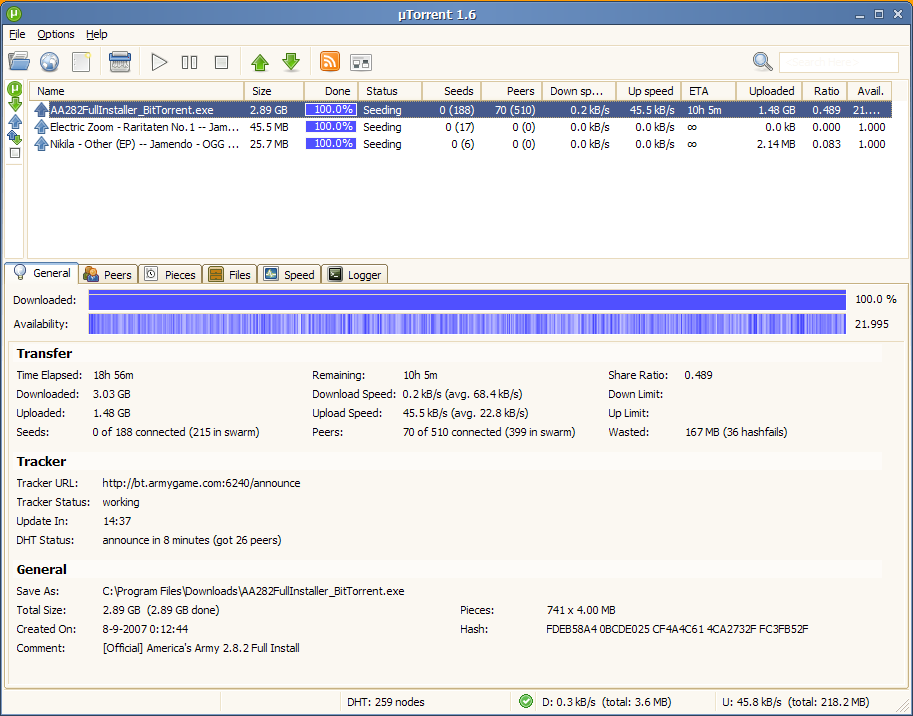Click into the Search Here input field
The height and width of the screenshot is (716, 913).
pyautogui.click(x=838, y=62)
